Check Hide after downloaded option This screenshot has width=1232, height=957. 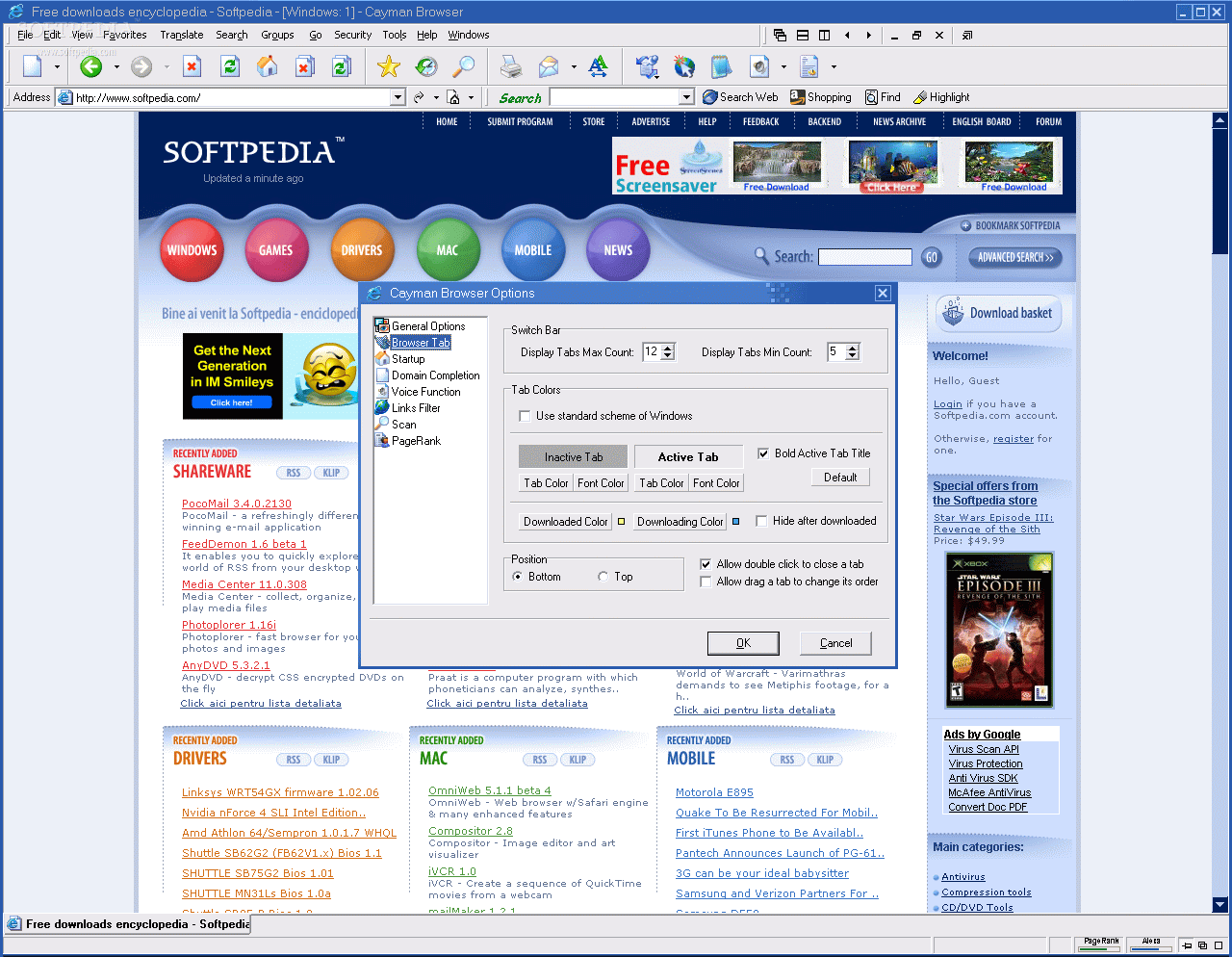coord(761,521)
